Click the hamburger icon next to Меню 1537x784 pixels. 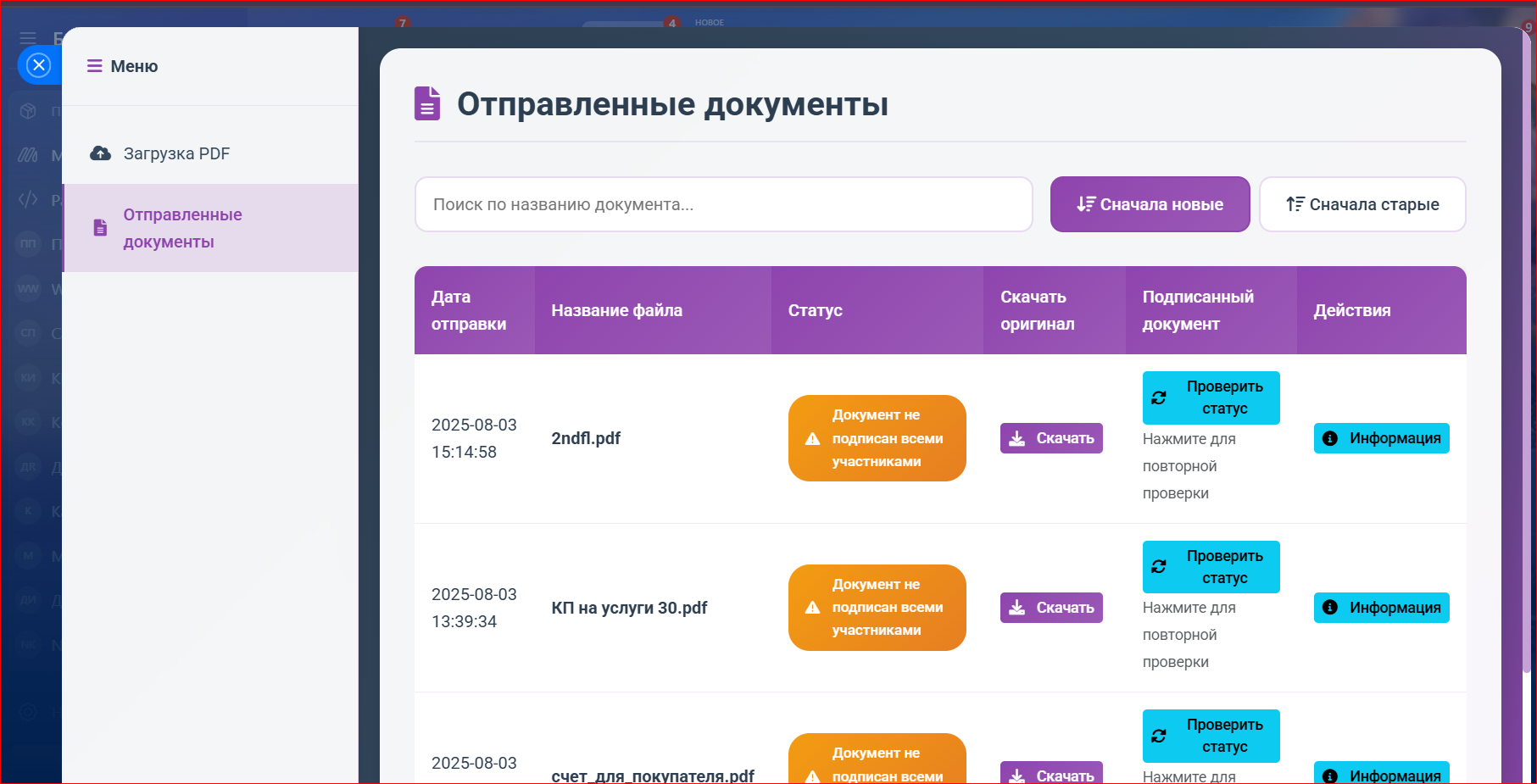pos(94,66)
